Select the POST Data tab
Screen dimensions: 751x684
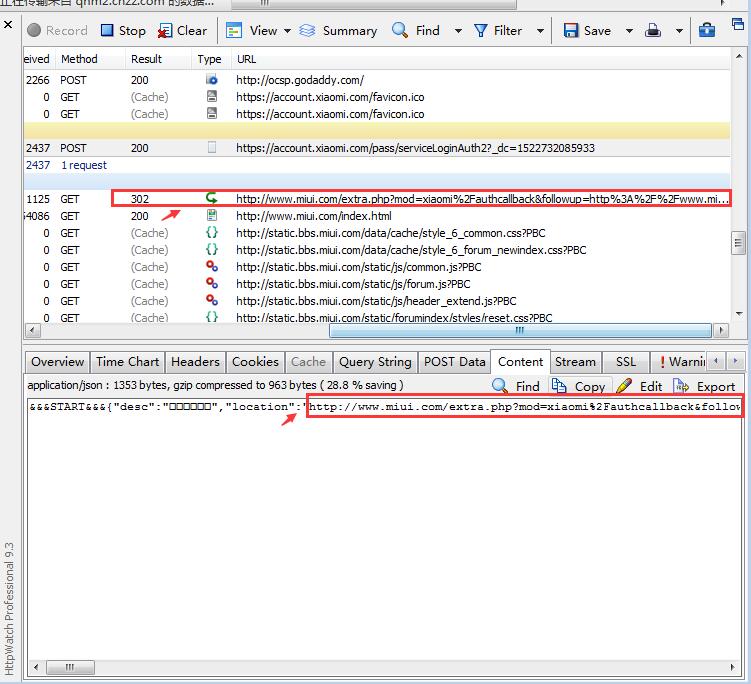pos(454,362)
